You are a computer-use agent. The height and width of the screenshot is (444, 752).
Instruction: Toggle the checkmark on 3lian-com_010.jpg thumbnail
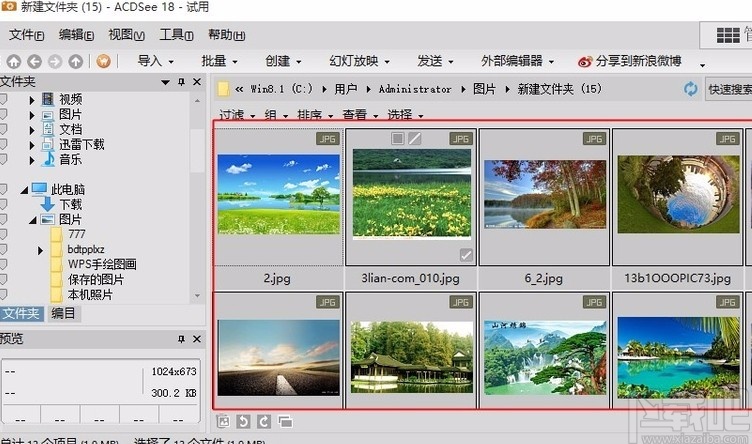pos(466,255)
